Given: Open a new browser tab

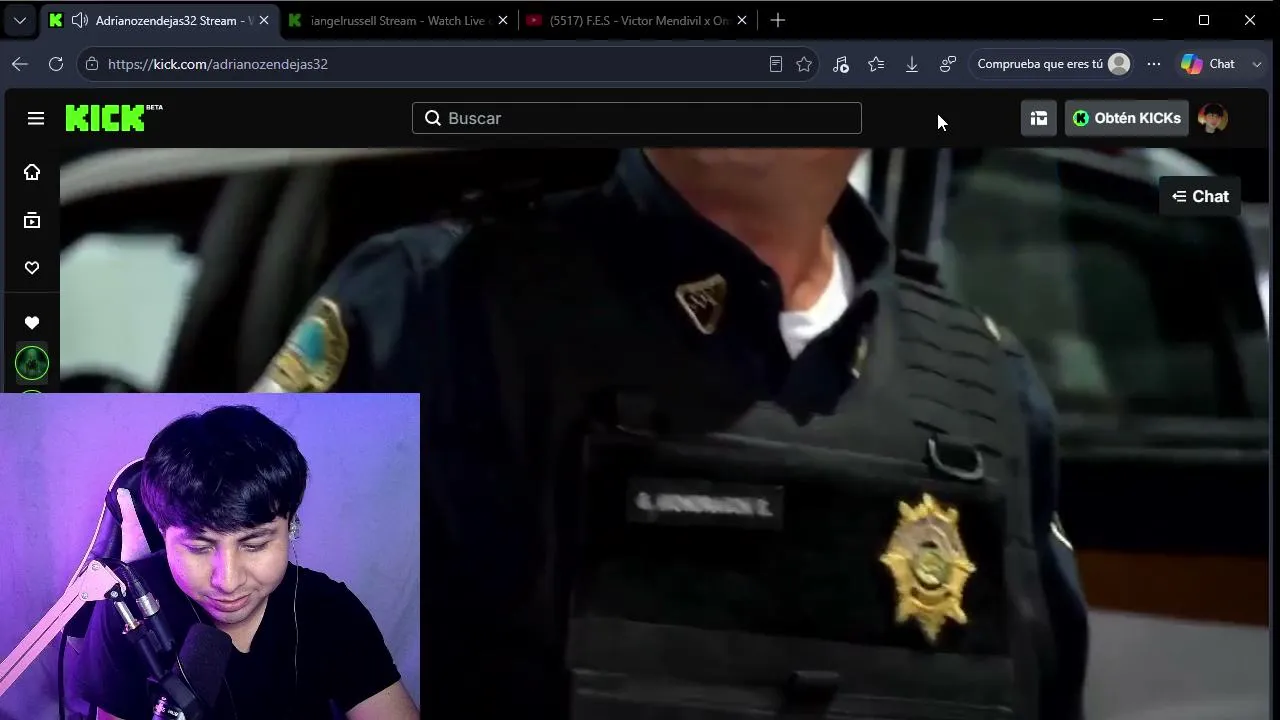Looking at the screenshot, I should pos(778,20).
